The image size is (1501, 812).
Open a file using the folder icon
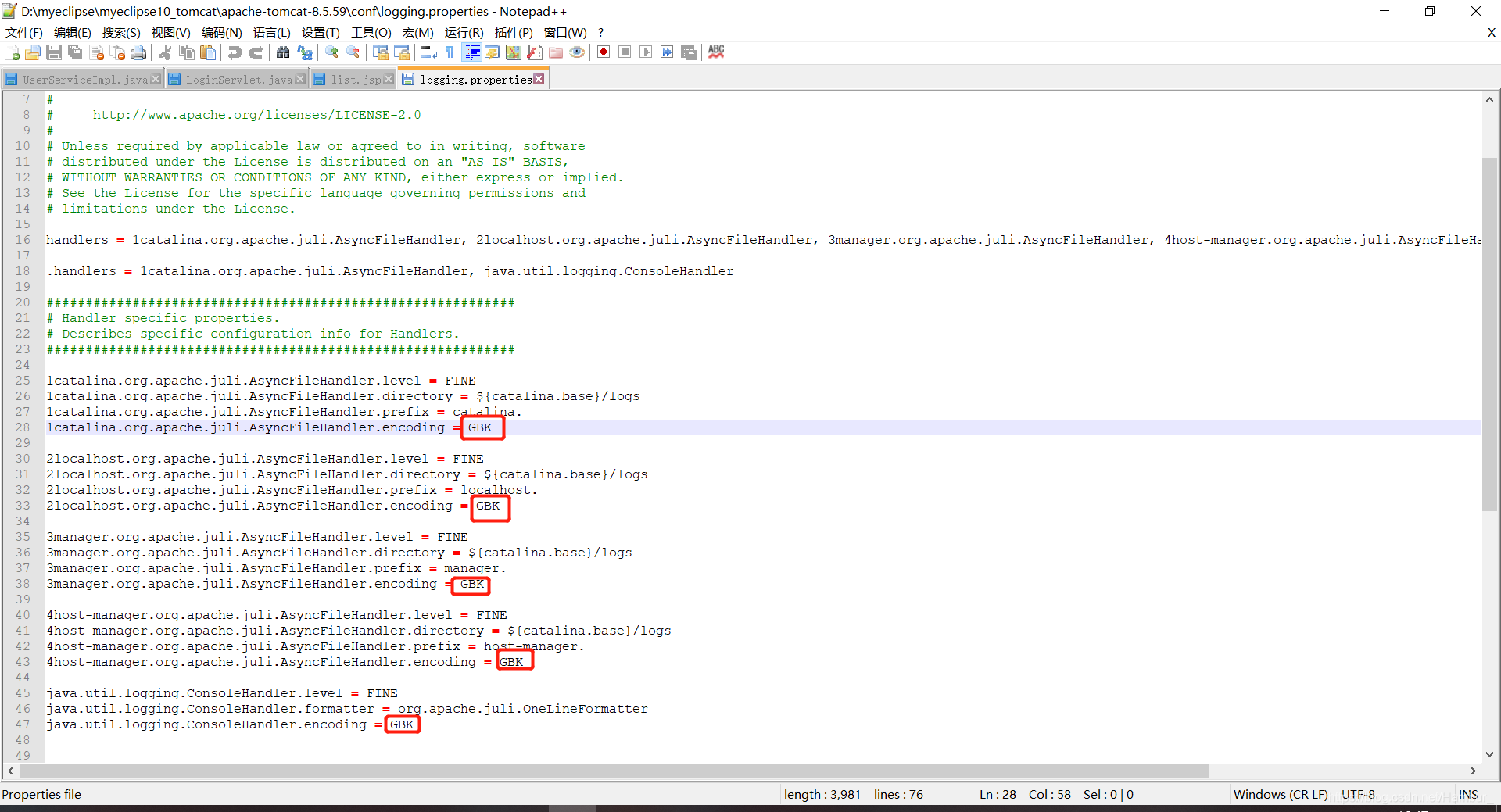click(33, 52)
